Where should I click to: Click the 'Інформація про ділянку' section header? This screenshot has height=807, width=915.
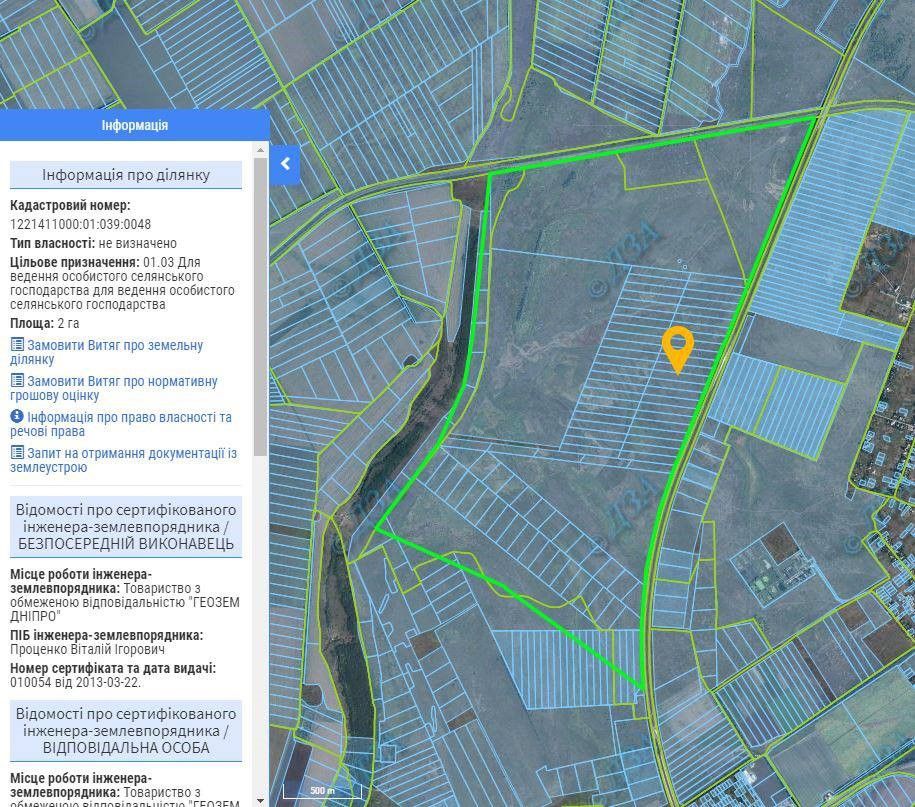pyautogui.click(x=126, y=175)
